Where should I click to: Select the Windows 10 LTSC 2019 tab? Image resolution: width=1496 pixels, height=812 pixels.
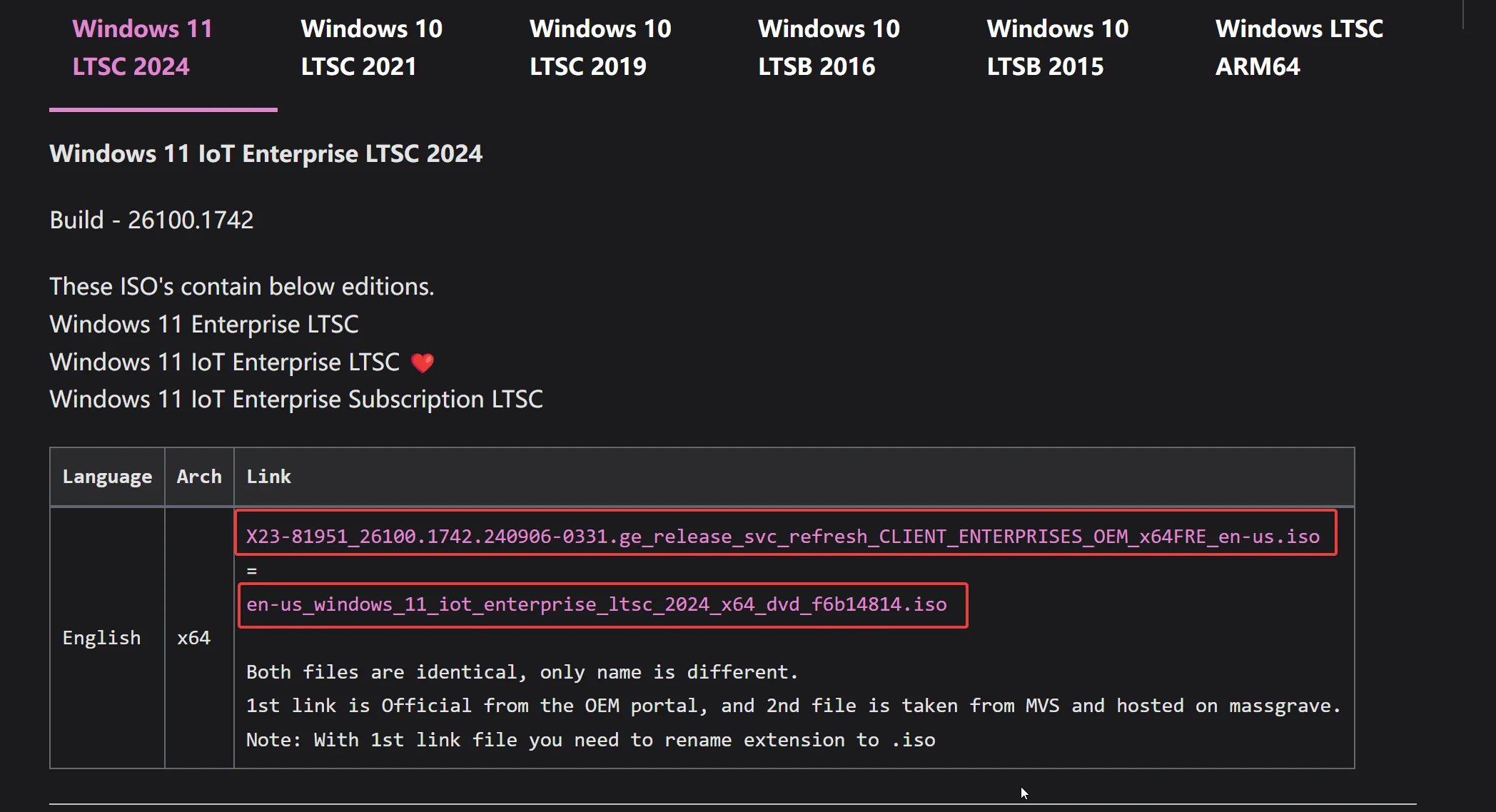coord(600,47)
